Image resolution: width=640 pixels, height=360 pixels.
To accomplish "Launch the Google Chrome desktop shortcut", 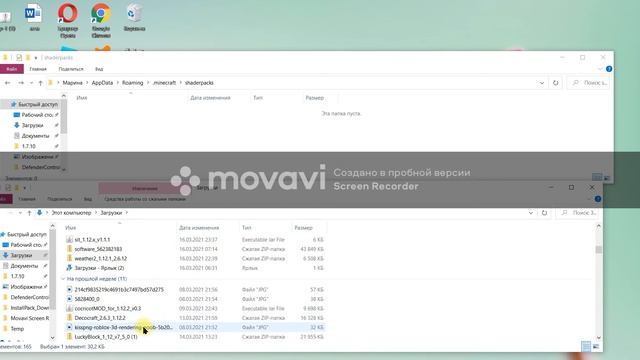I will click(x=101, y=20).
